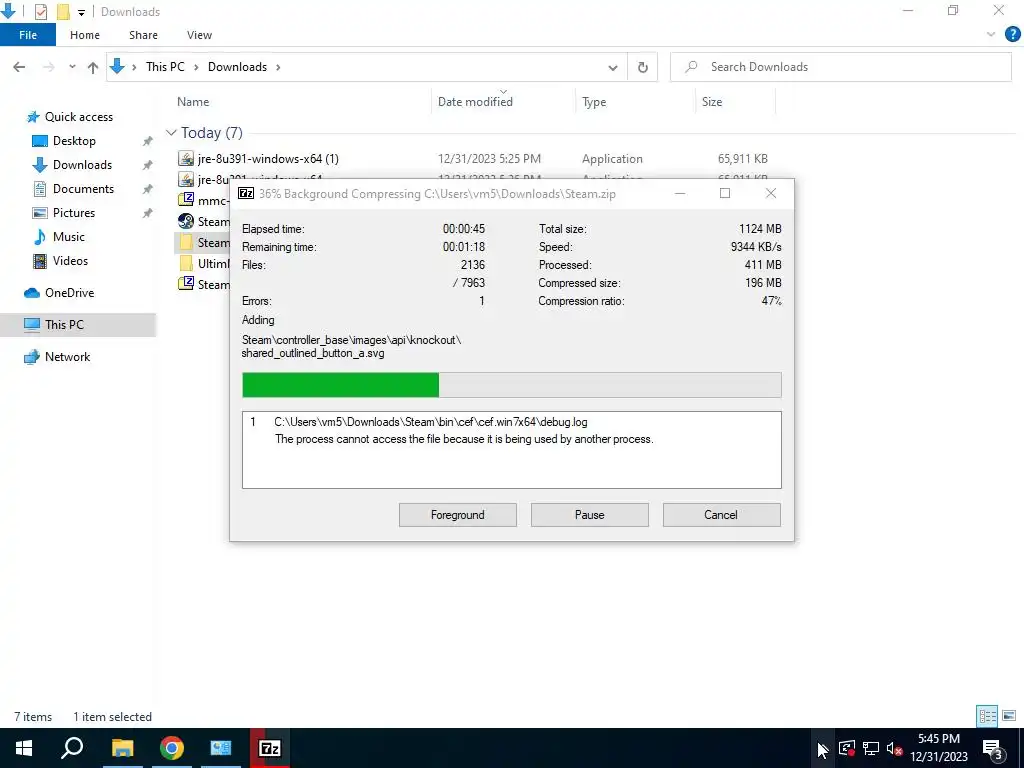Screen dimensions: 1024x768
Task: Go back in File Explorer
Action: 19,67
